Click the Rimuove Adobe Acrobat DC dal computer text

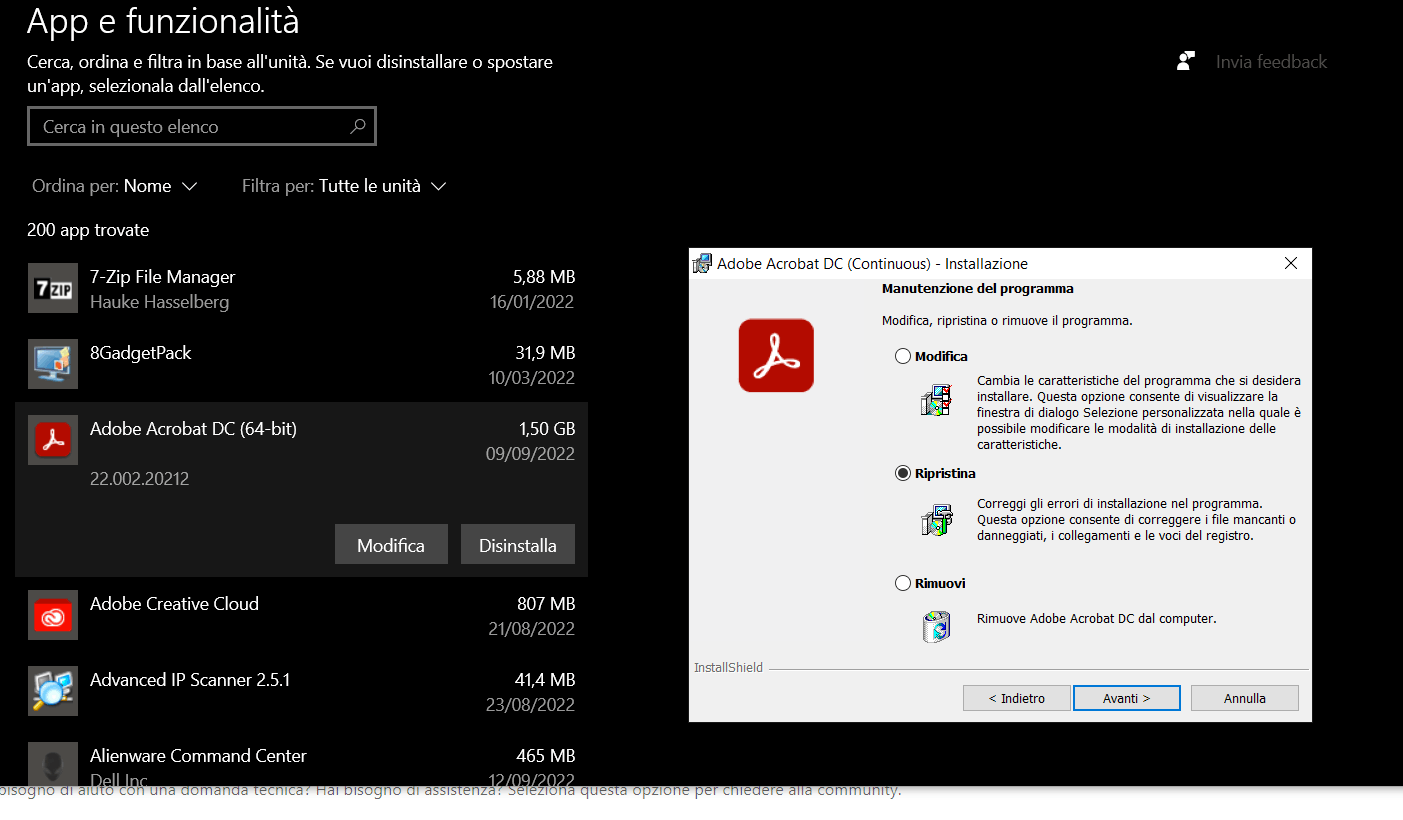[1097, 619]
